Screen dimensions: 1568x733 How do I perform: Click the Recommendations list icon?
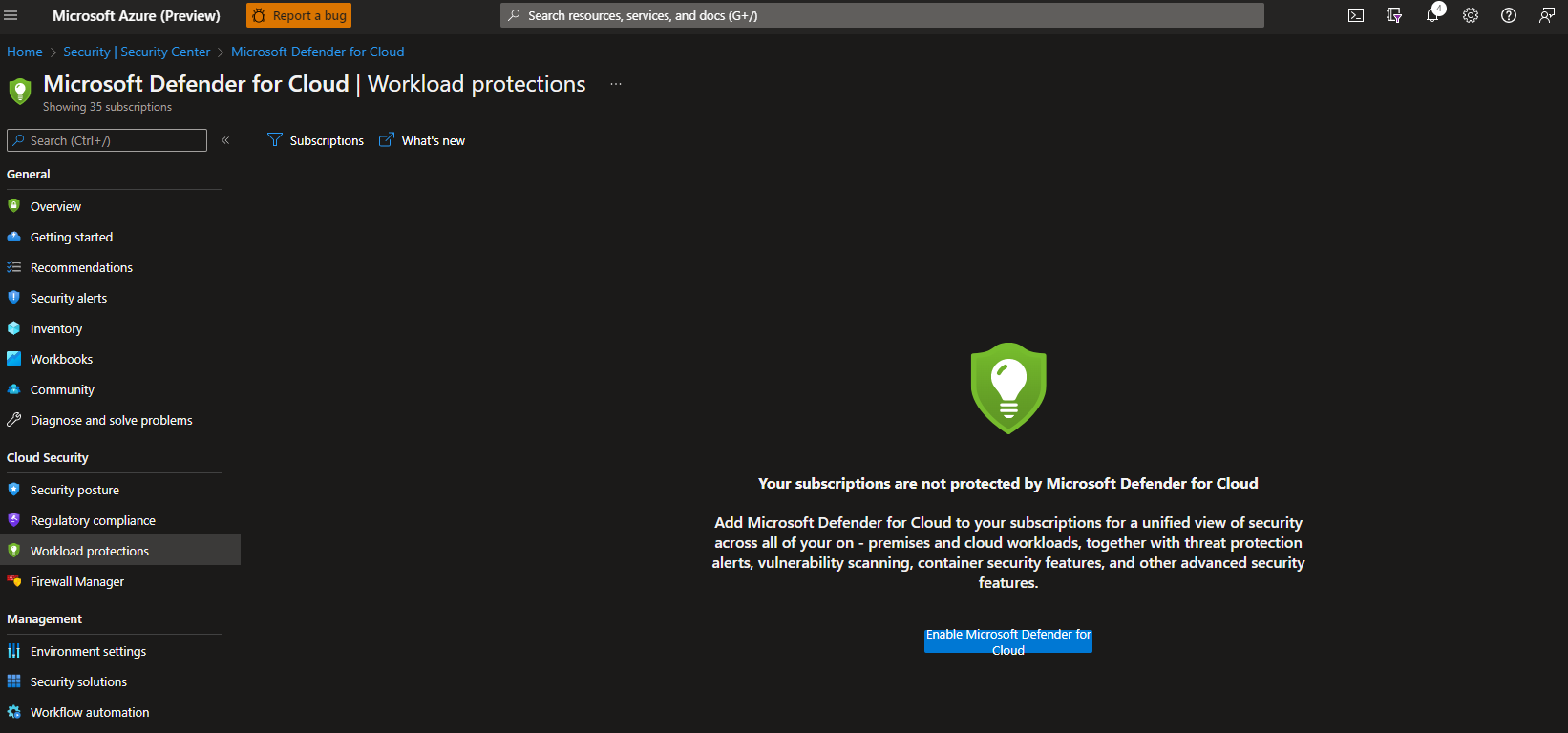pos(13,267)
